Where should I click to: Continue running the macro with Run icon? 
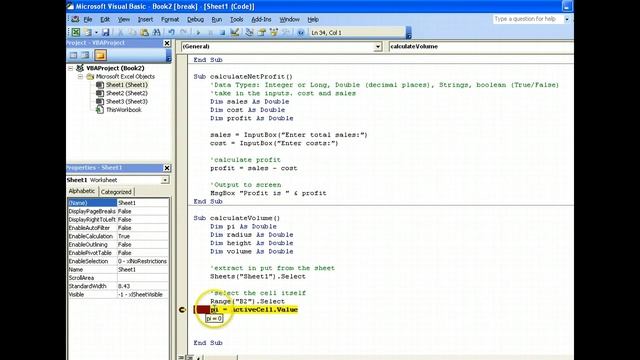(198, 32)
